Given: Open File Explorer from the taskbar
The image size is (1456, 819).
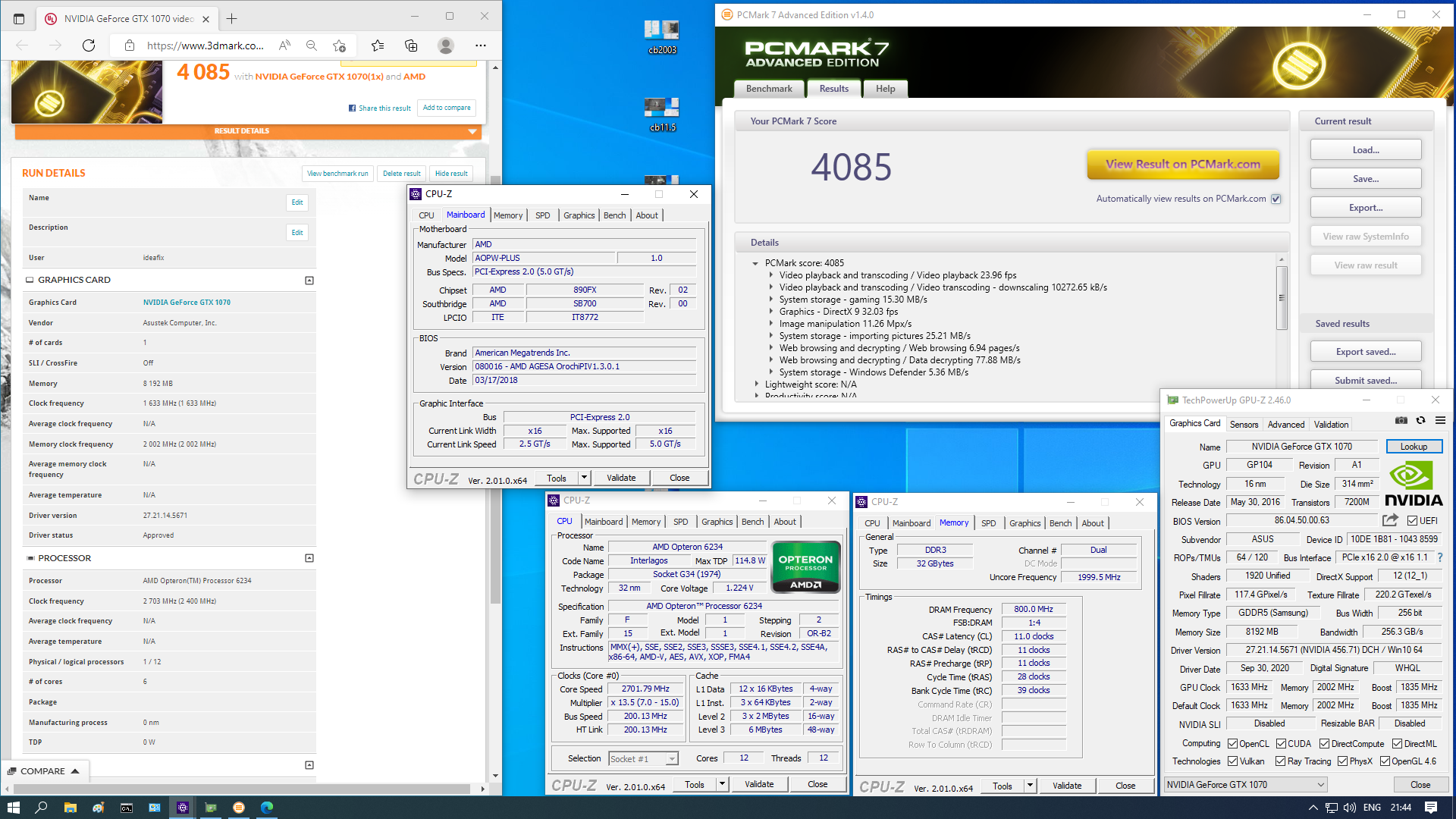Looking at the screenshot, I should [70, 808].
